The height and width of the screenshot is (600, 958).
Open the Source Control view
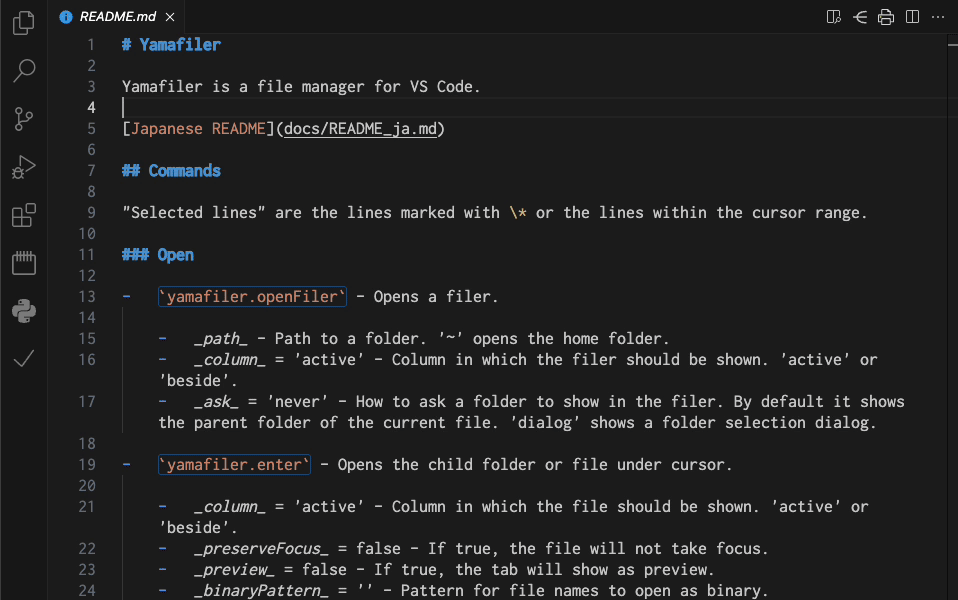pos(24,119)
